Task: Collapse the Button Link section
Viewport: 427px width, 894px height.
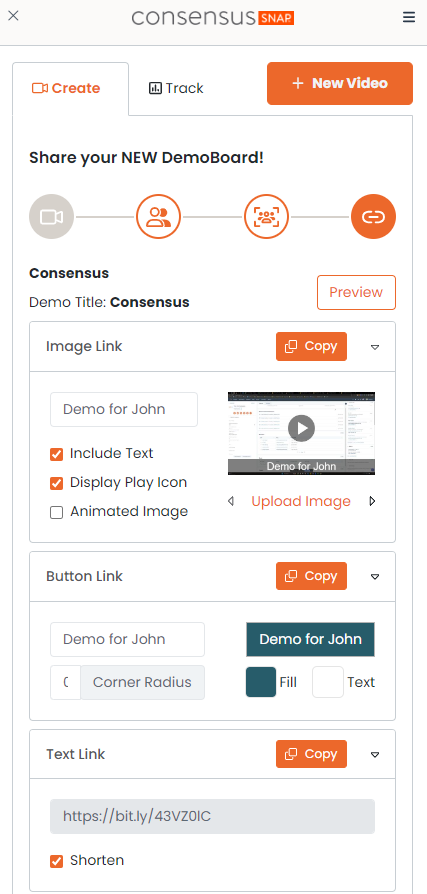Action: [375, 577]
